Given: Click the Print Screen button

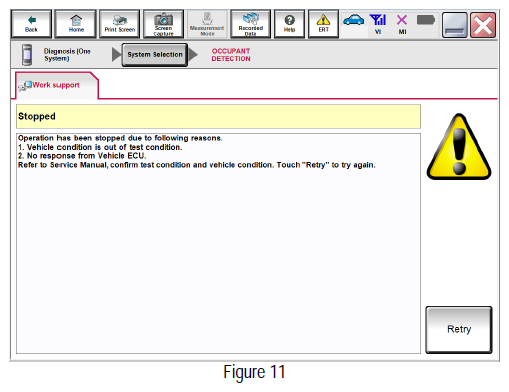Looking at the screenshot, I should click(x=120, y=24).
